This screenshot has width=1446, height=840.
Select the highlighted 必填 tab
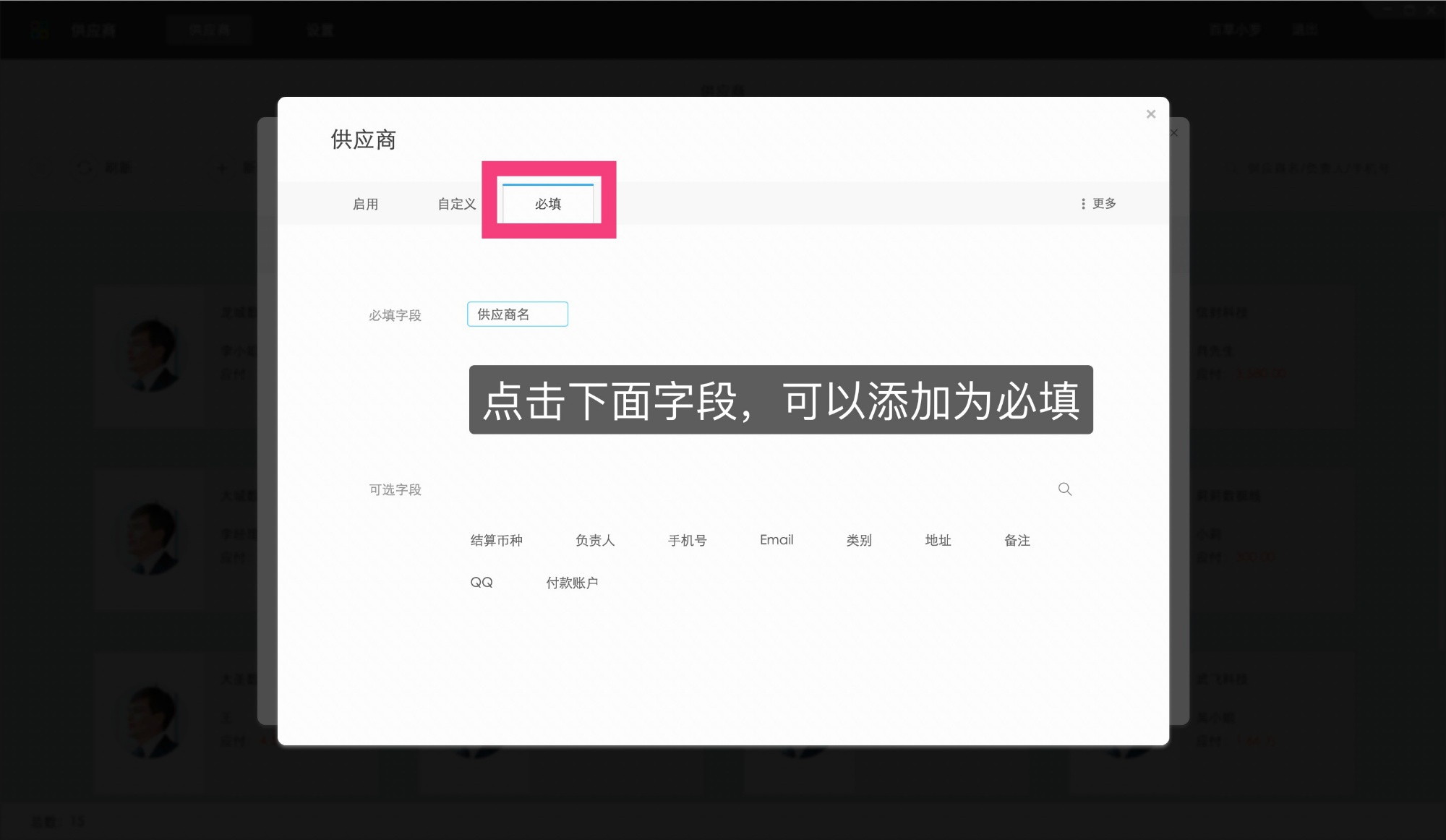pyautogui.click(x=549, y=205)
